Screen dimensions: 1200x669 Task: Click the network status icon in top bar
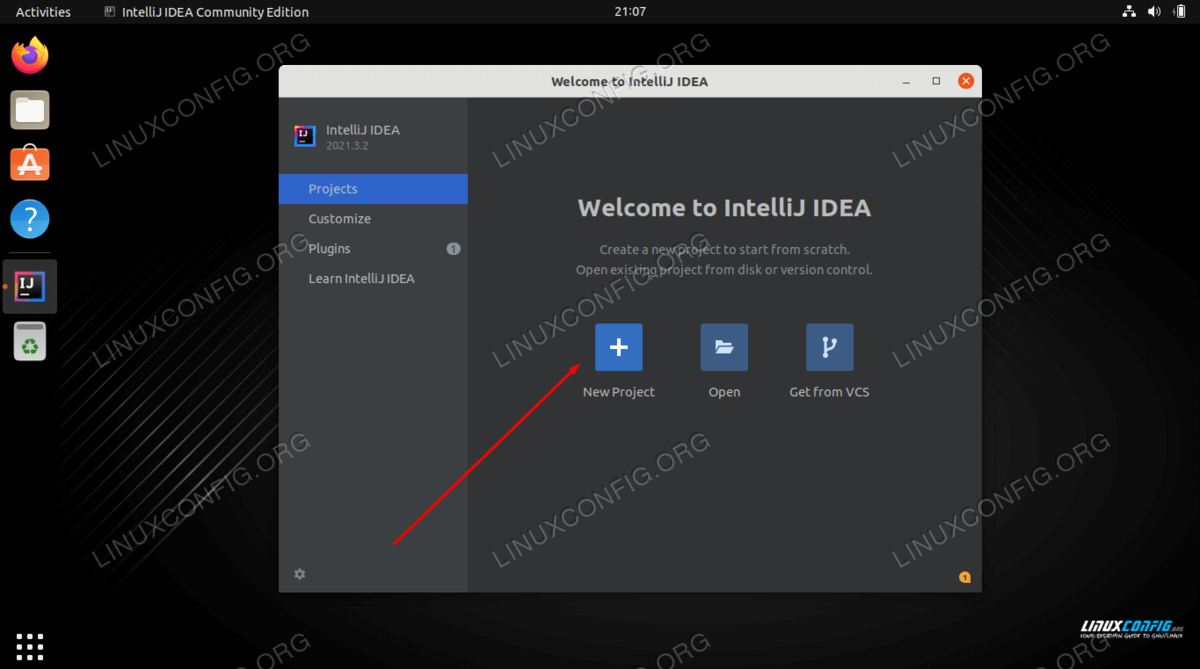click(x=1130, y=12)
